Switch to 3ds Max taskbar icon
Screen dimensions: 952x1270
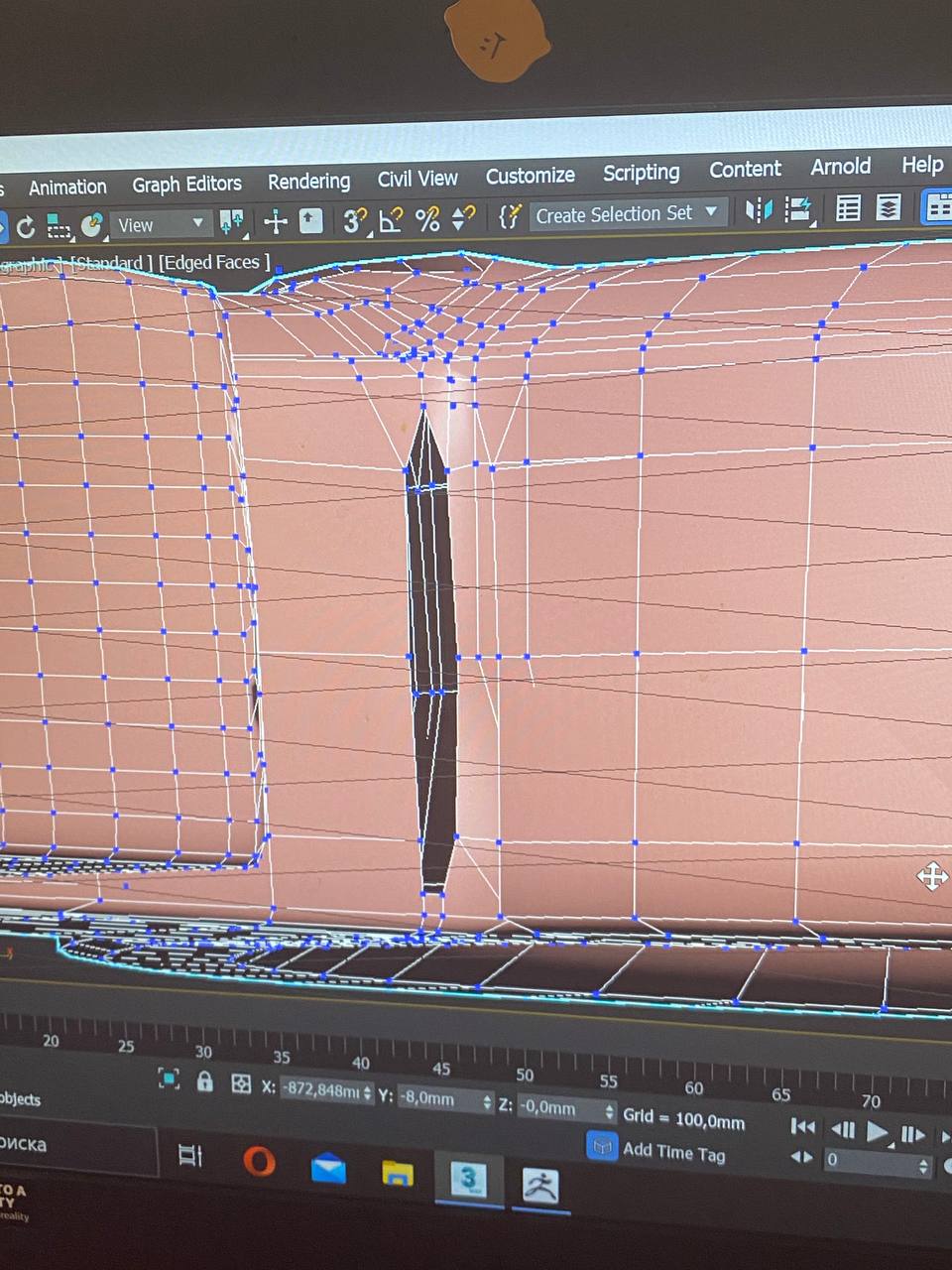[468, 1180]
